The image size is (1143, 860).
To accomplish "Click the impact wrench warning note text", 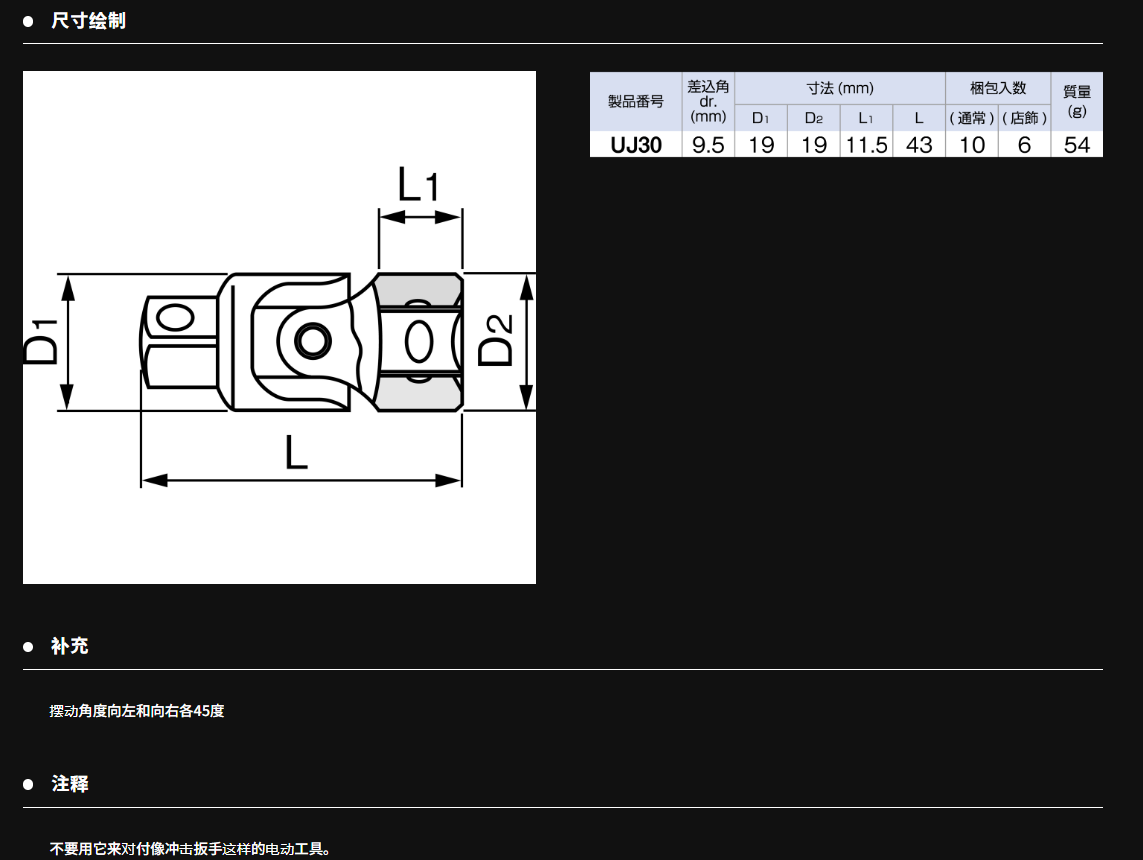I will click(190, 849).
